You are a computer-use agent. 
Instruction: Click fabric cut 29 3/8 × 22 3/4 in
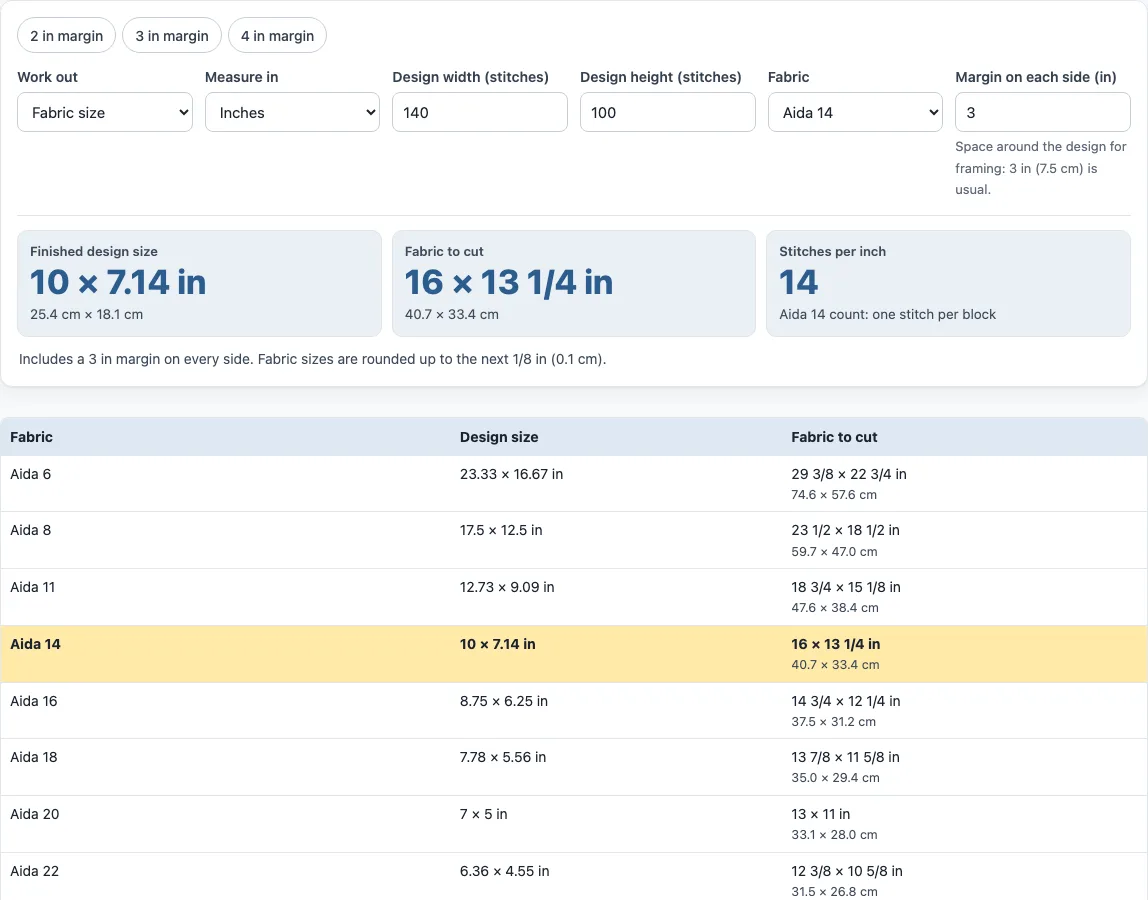(849, 474)
